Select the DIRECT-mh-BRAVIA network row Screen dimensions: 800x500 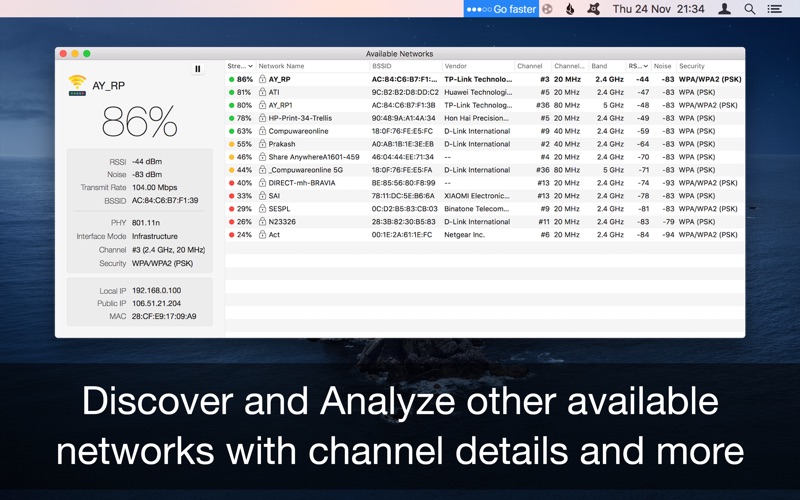click(484, 183)
